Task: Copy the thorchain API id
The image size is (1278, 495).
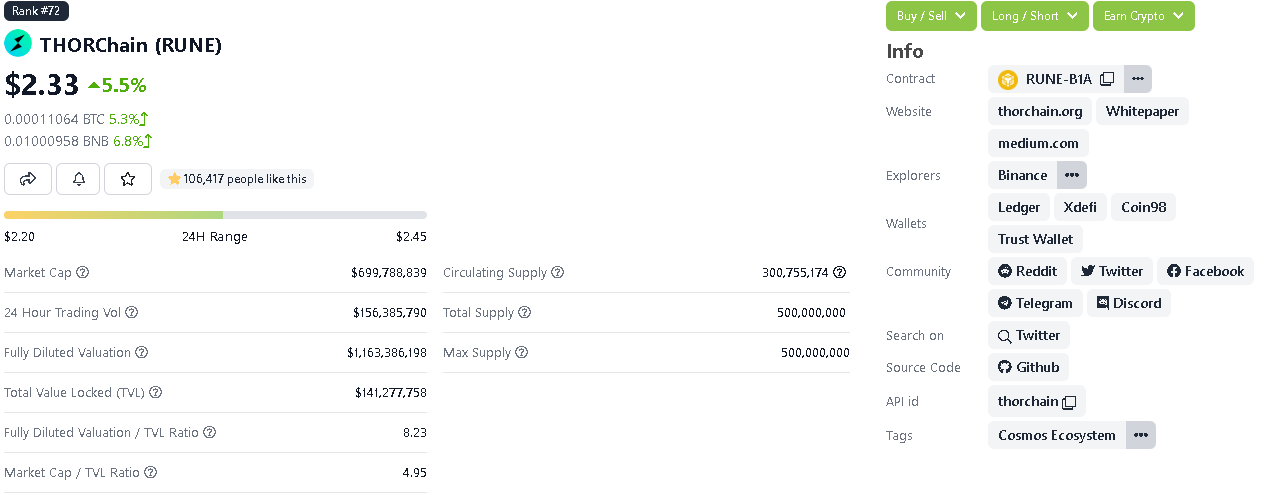Action: tap(1069, 402)
